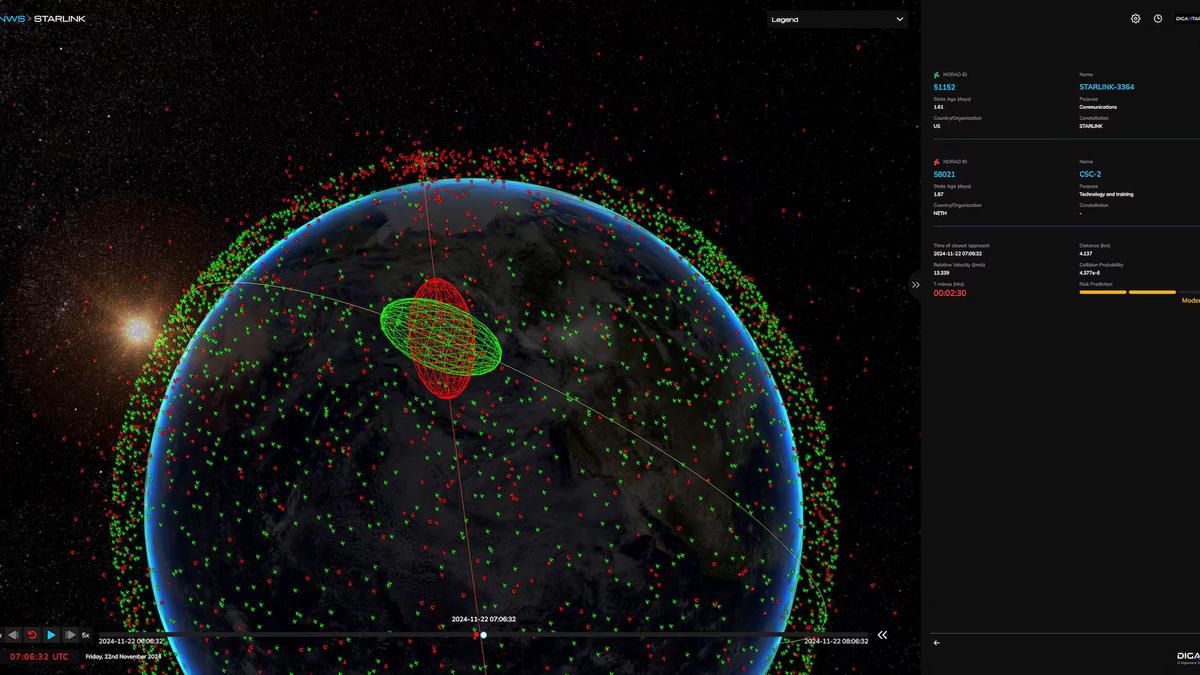Image resolution: width=1200 pixels, height=675 pixels.
Task: Collapse the details sidebar with its chevron
Action: tap(916, 285)
